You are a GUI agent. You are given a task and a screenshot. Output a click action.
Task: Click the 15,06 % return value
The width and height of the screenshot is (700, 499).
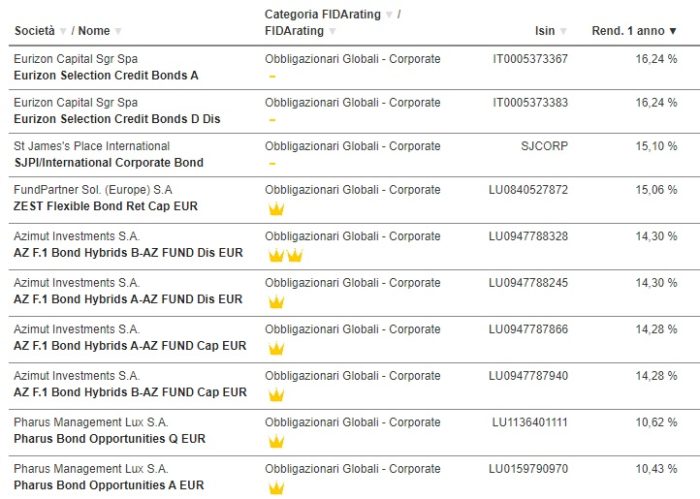coord(656,190)
